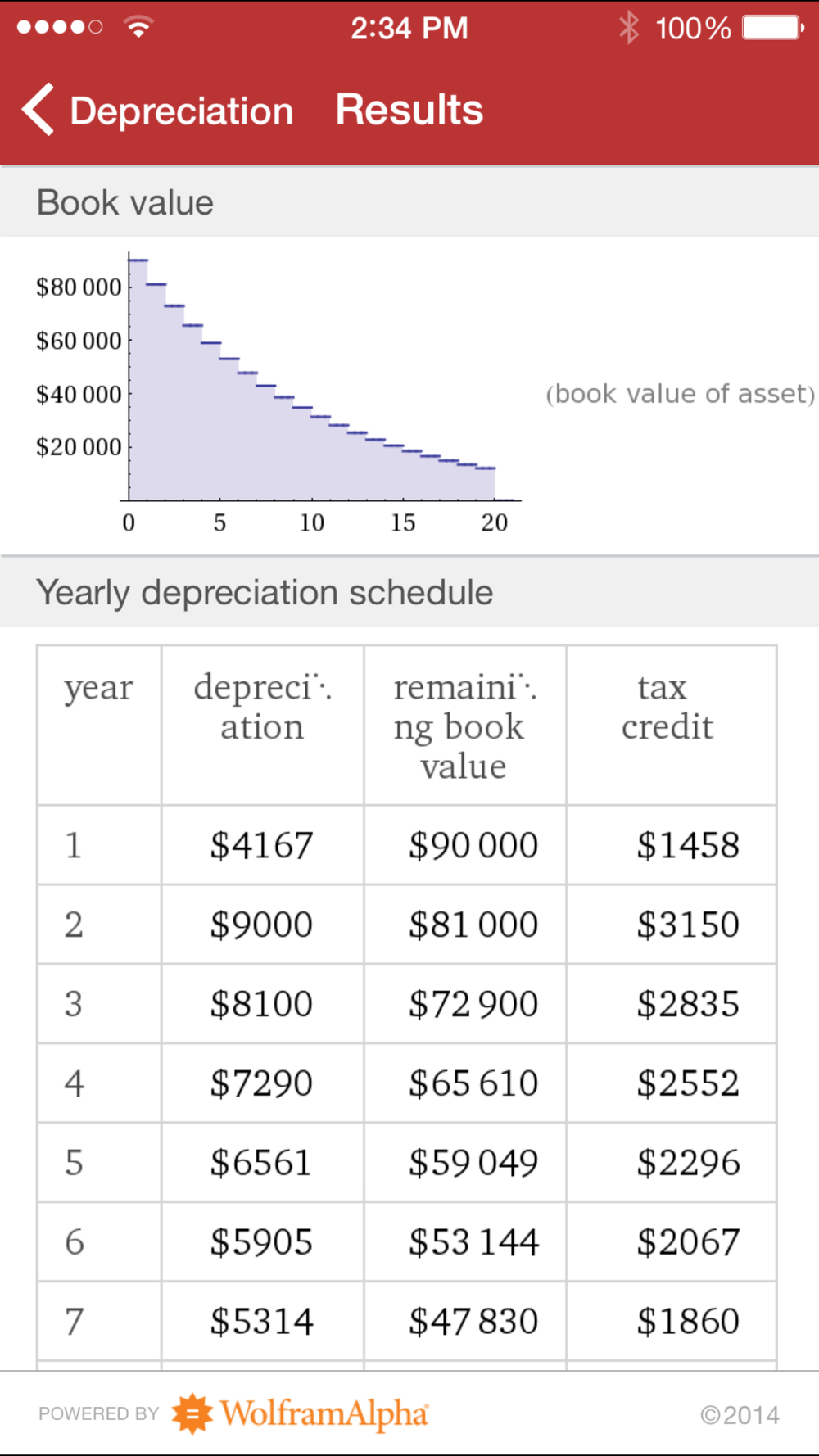Select the Yearly depreciation schedule header
The image size is (819, 1456).
(x=409, y=592)
